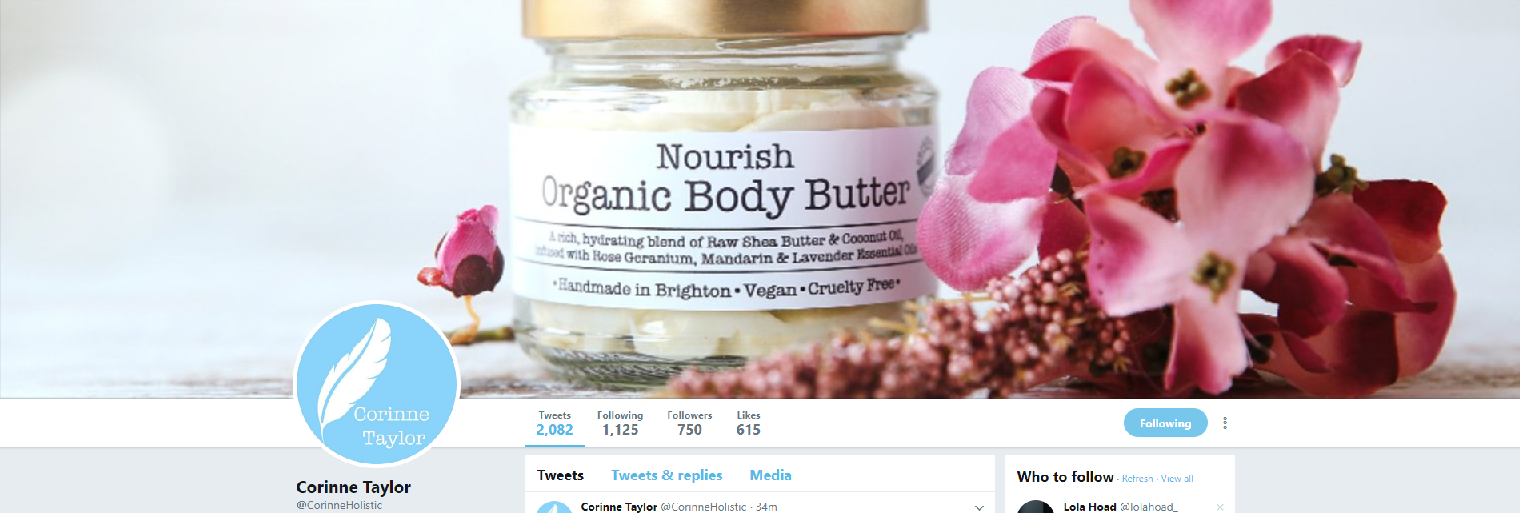
Task: Open the 615 Likes page
Action: click(748, 424)
